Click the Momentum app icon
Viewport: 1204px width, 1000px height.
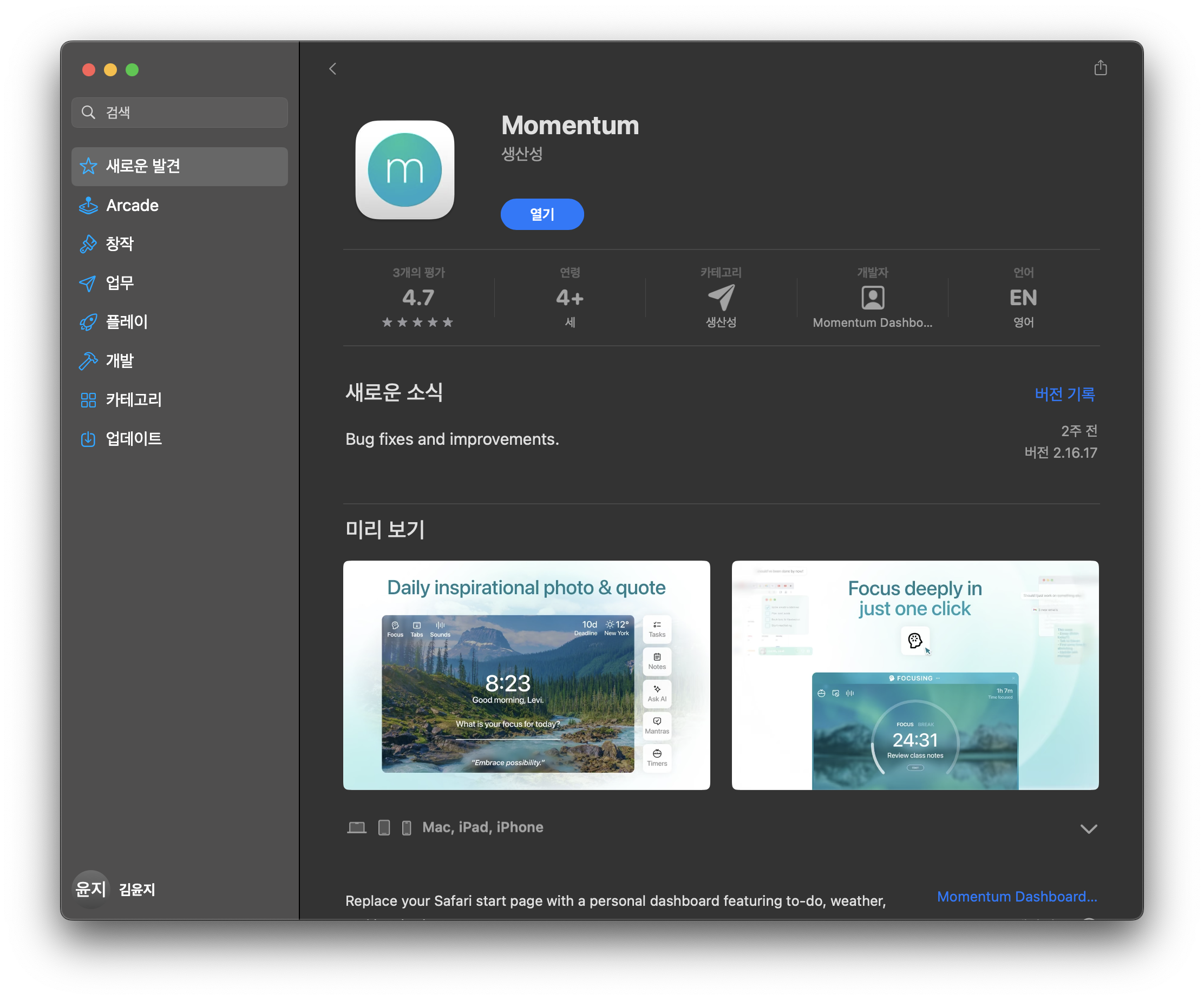(x=405, y=169)
